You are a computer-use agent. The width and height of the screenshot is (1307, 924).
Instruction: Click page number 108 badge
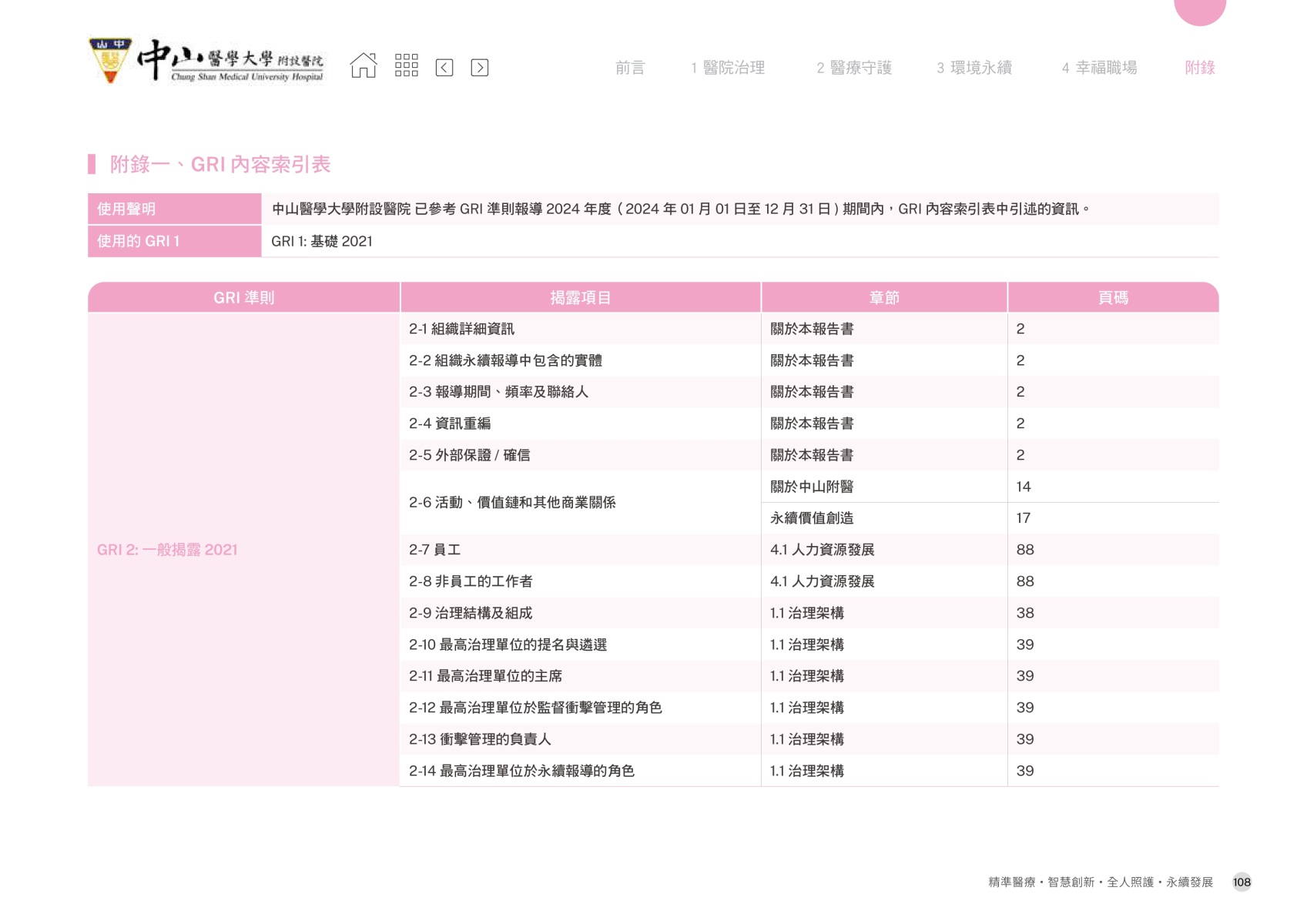tap(1241, 882)
